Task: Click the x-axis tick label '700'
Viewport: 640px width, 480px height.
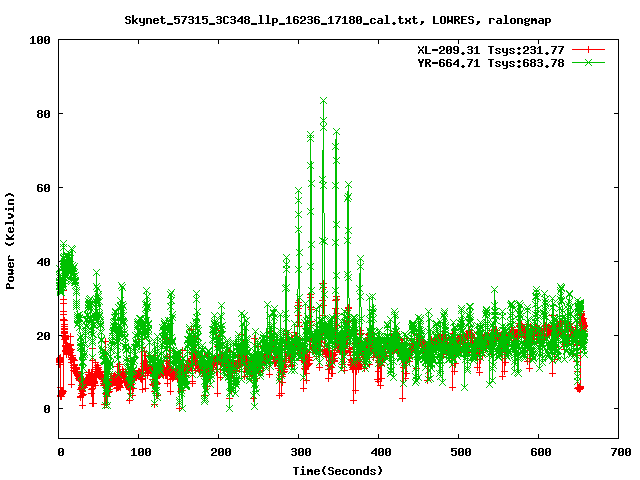Action: pyautogui.click(x=620, y=452)
